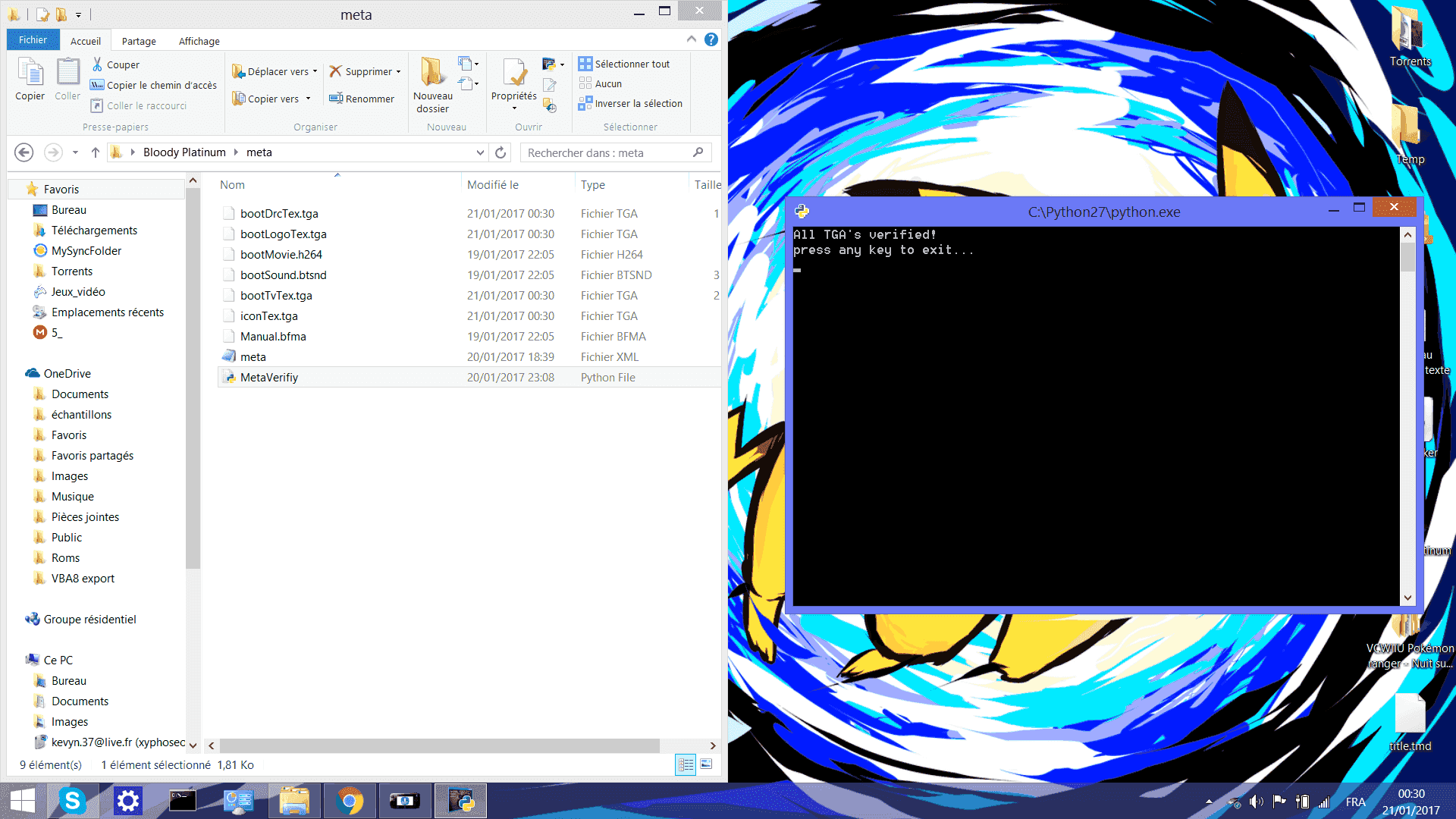Click the Python taskbar icon

click(x=460, y=801)
